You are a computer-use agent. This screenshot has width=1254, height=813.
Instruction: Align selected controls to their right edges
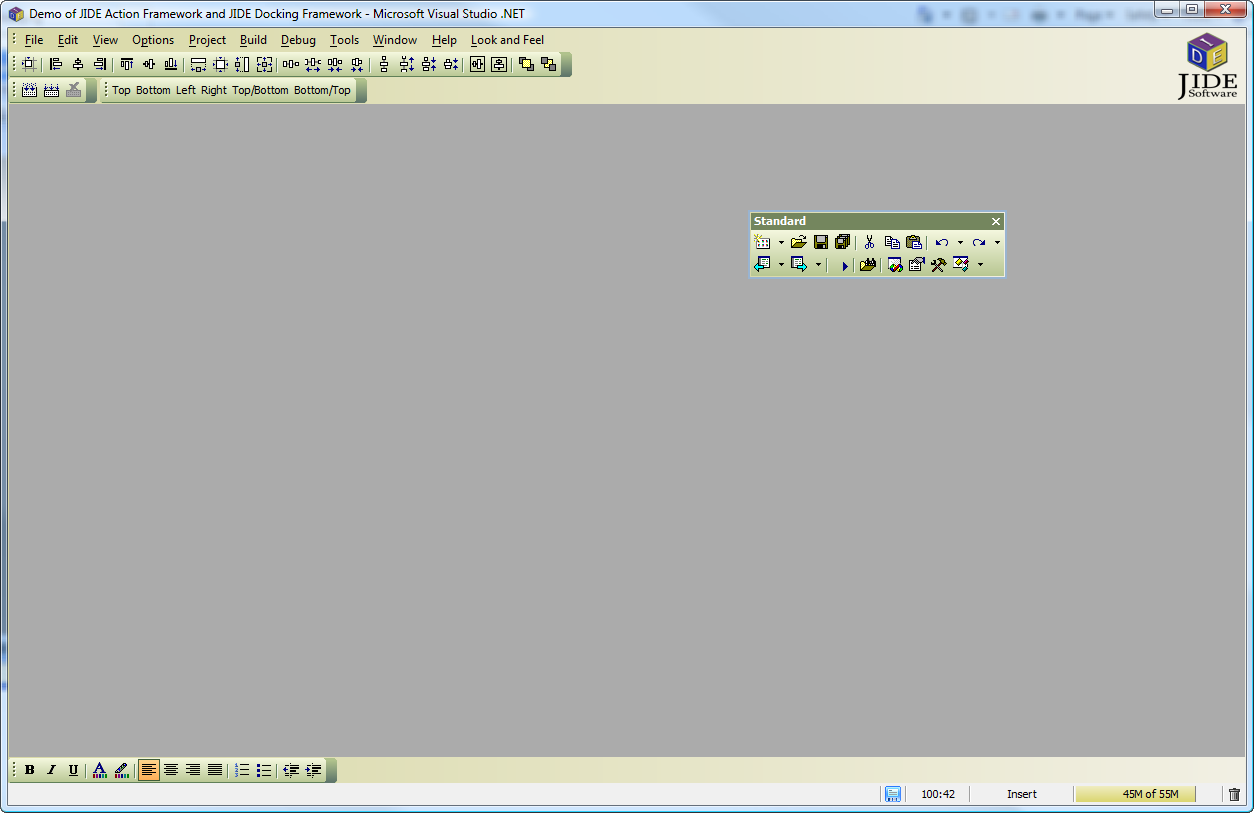click(100, 64)
